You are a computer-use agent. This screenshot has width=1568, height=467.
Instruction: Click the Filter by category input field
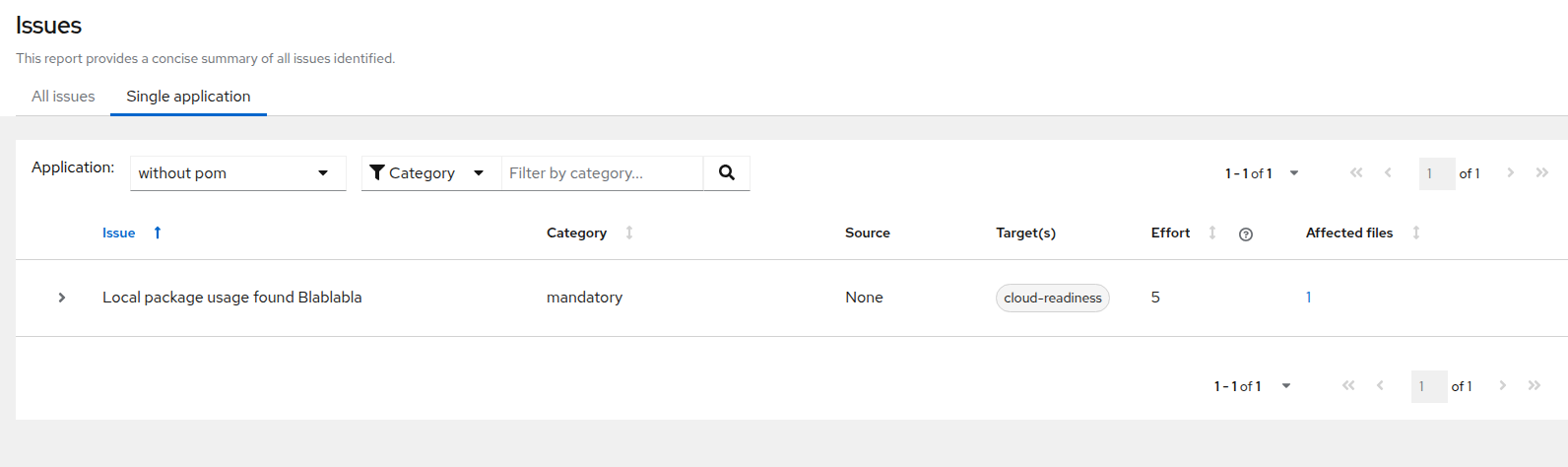[601, 173]
